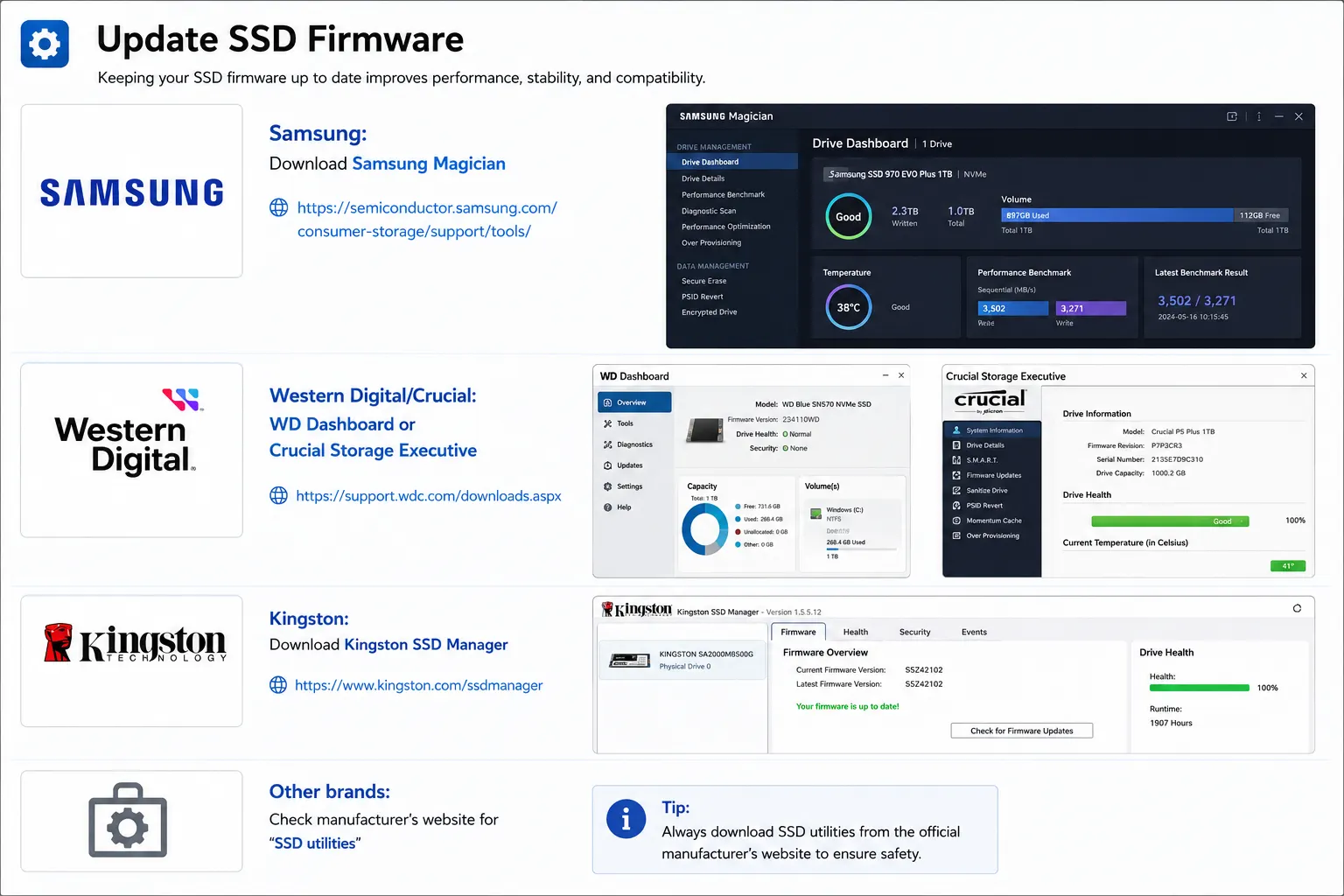This screenshot has height=896, width=1344.
Task: Click the SSD drive image in WD Dashboard
Action: [703, 430]
